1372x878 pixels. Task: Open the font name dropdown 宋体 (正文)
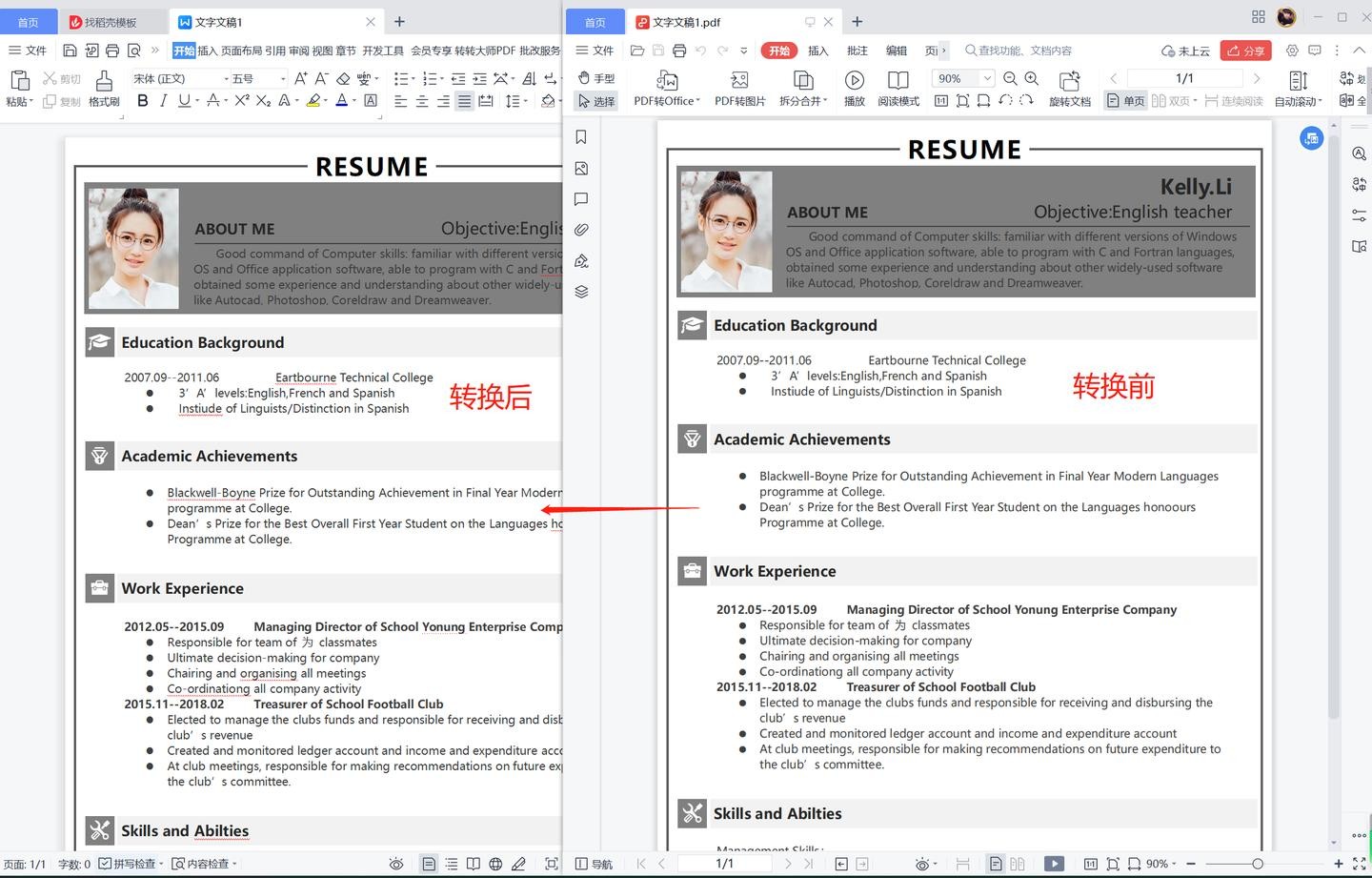[180, 78]
